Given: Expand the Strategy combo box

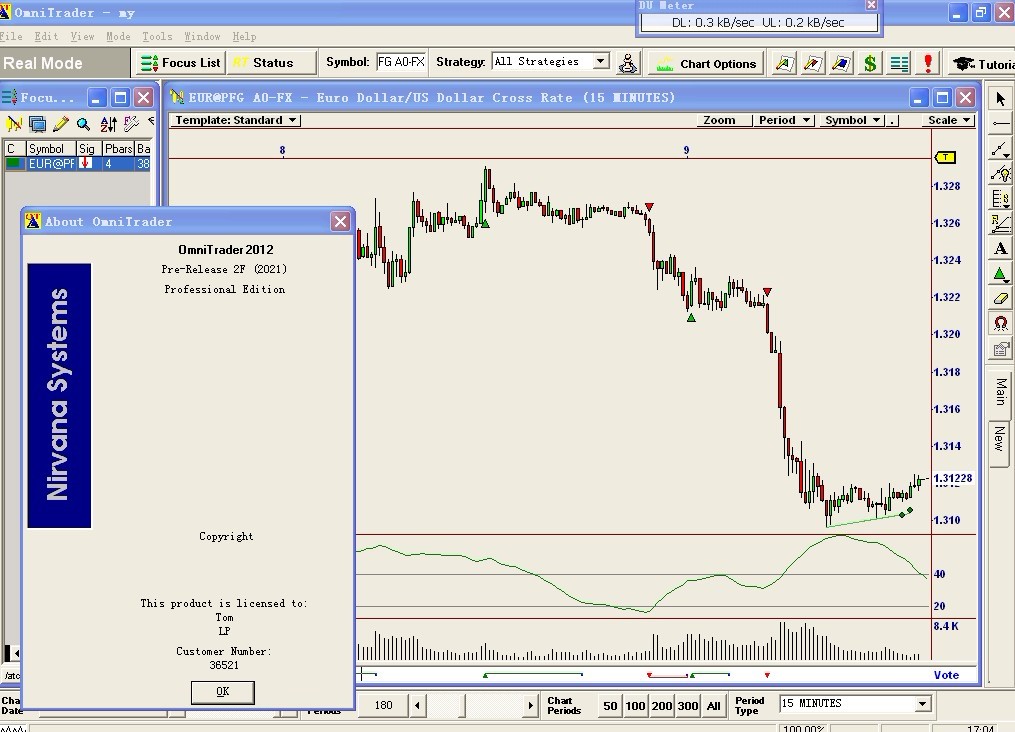Looking at the screenshot, I should [601, 61].
